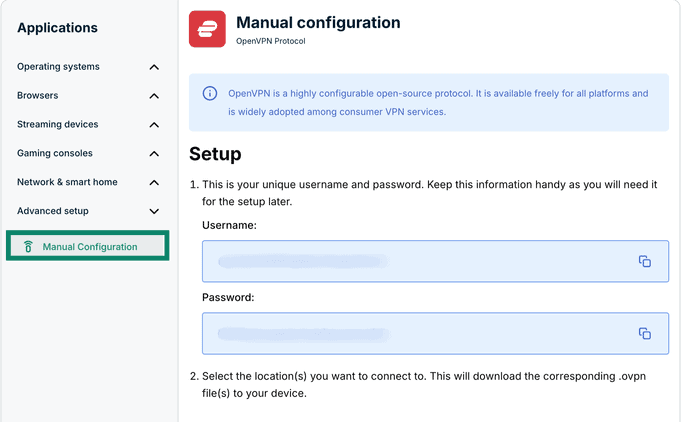
Task: Click step 1 unique username instruction text
Action: [429, 193]
